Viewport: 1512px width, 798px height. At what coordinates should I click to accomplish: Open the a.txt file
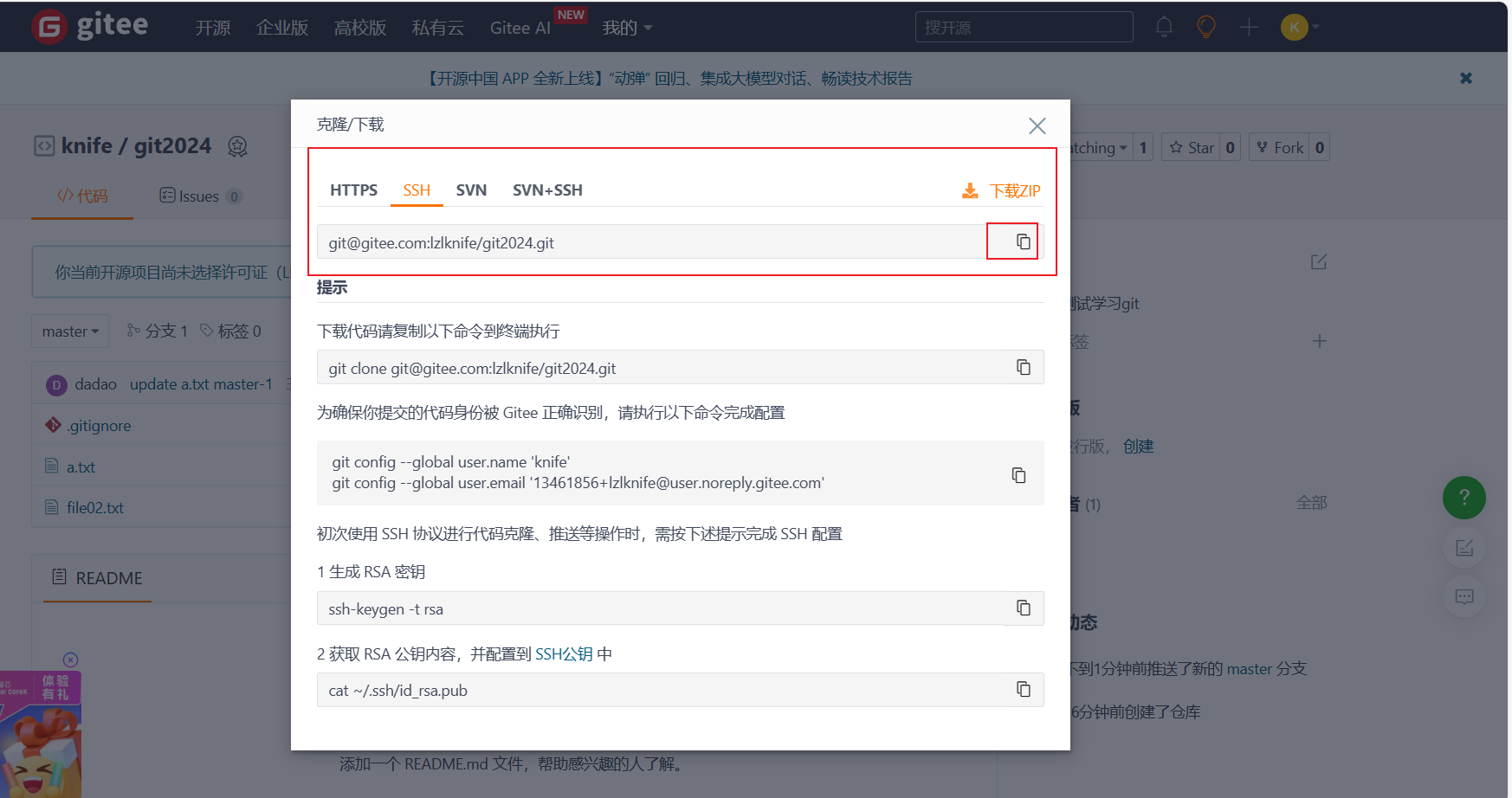point(81,467)
